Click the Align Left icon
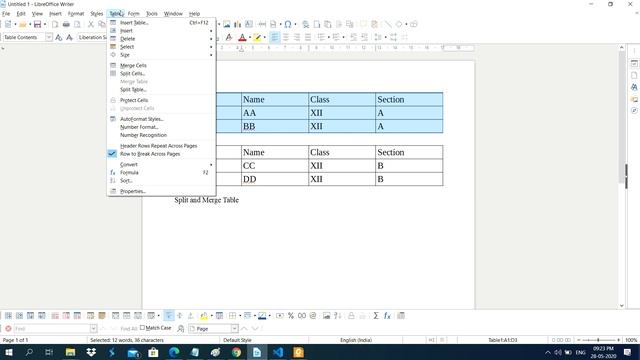The height and width of the screenshot is (360, 640). coord(275,38)
